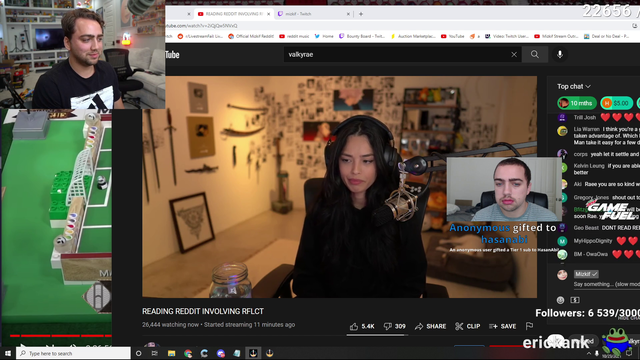The width and height of the screenshot is (640, 360).
Task: Dislike the video with thumbs down 309
Action: (395, 327)
